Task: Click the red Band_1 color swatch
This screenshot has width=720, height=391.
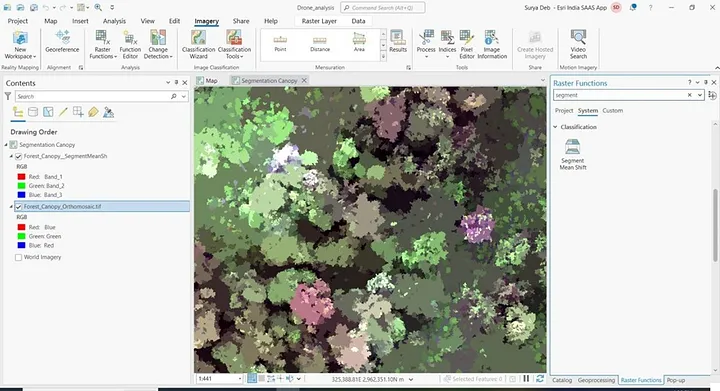Action: [x=21, y=177]
